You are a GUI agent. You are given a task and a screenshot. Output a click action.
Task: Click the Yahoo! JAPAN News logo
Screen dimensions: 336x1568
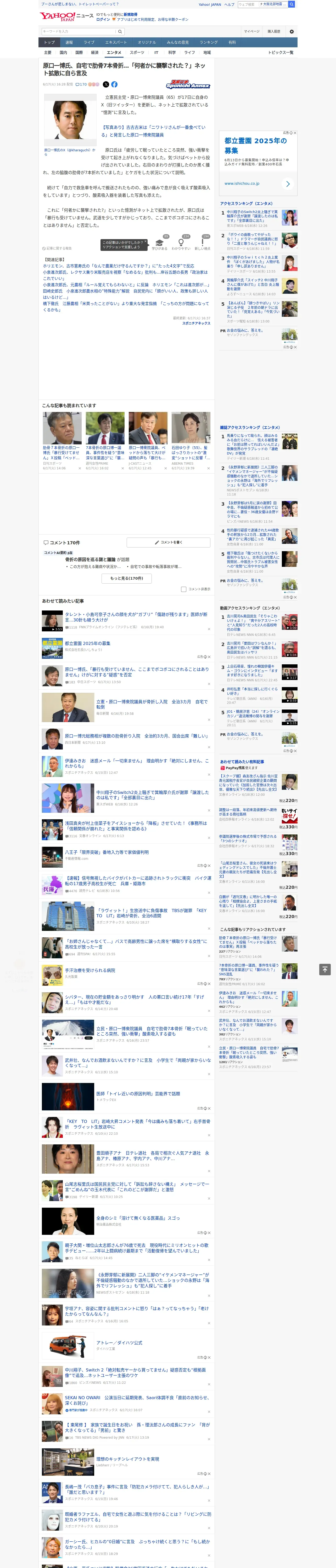point(66,16)
